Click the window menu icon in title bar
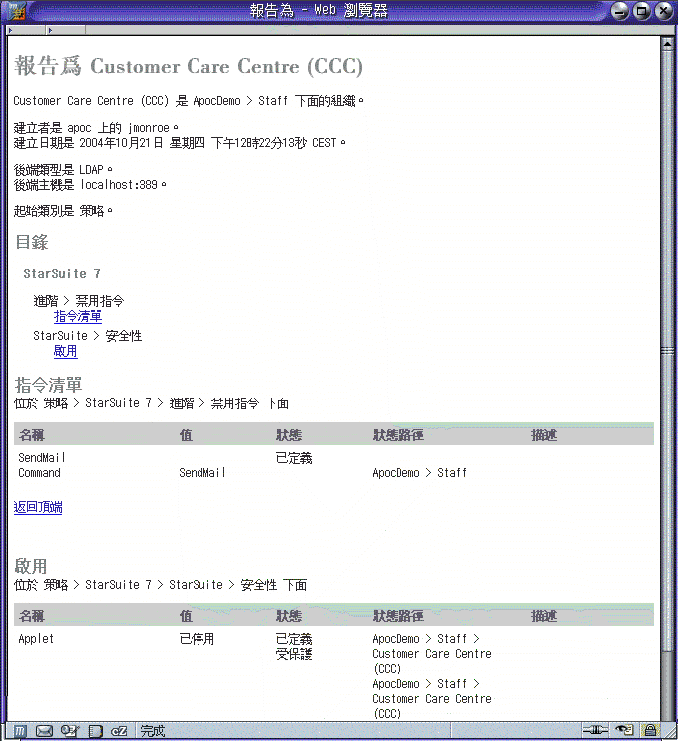 coord(15,11)
